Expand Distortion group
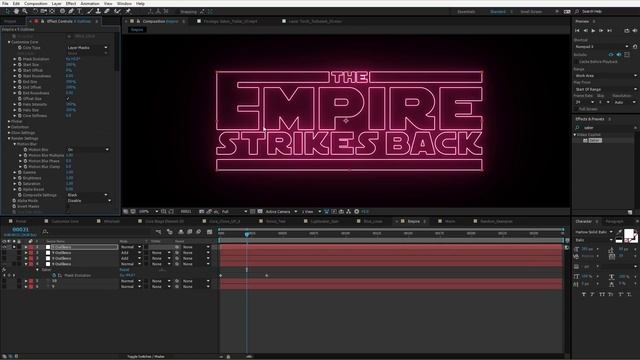640x360 pixels. click(x=9, y=127)
